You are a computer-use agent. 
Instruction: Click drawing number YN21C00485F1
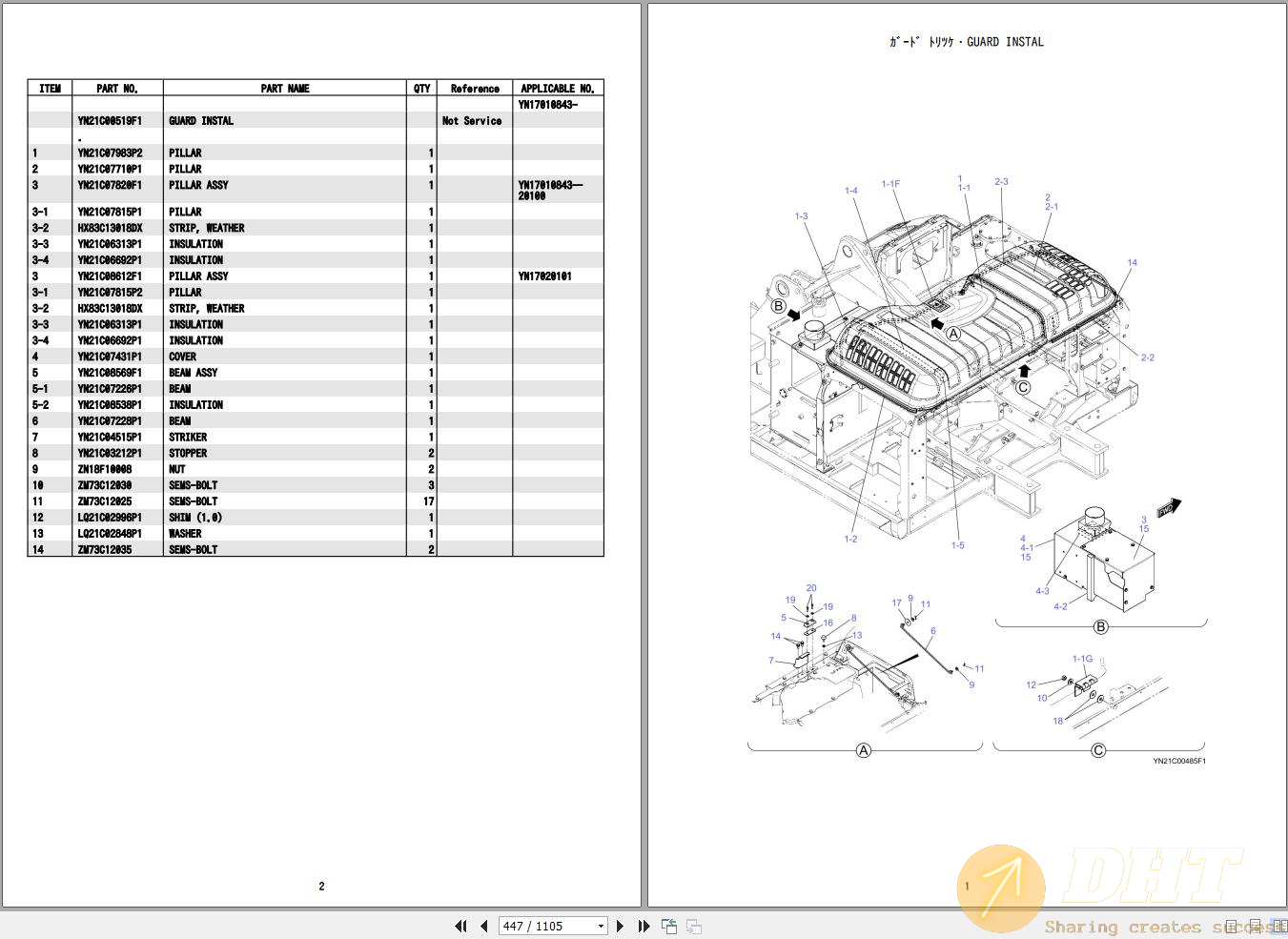point(1179,761)
